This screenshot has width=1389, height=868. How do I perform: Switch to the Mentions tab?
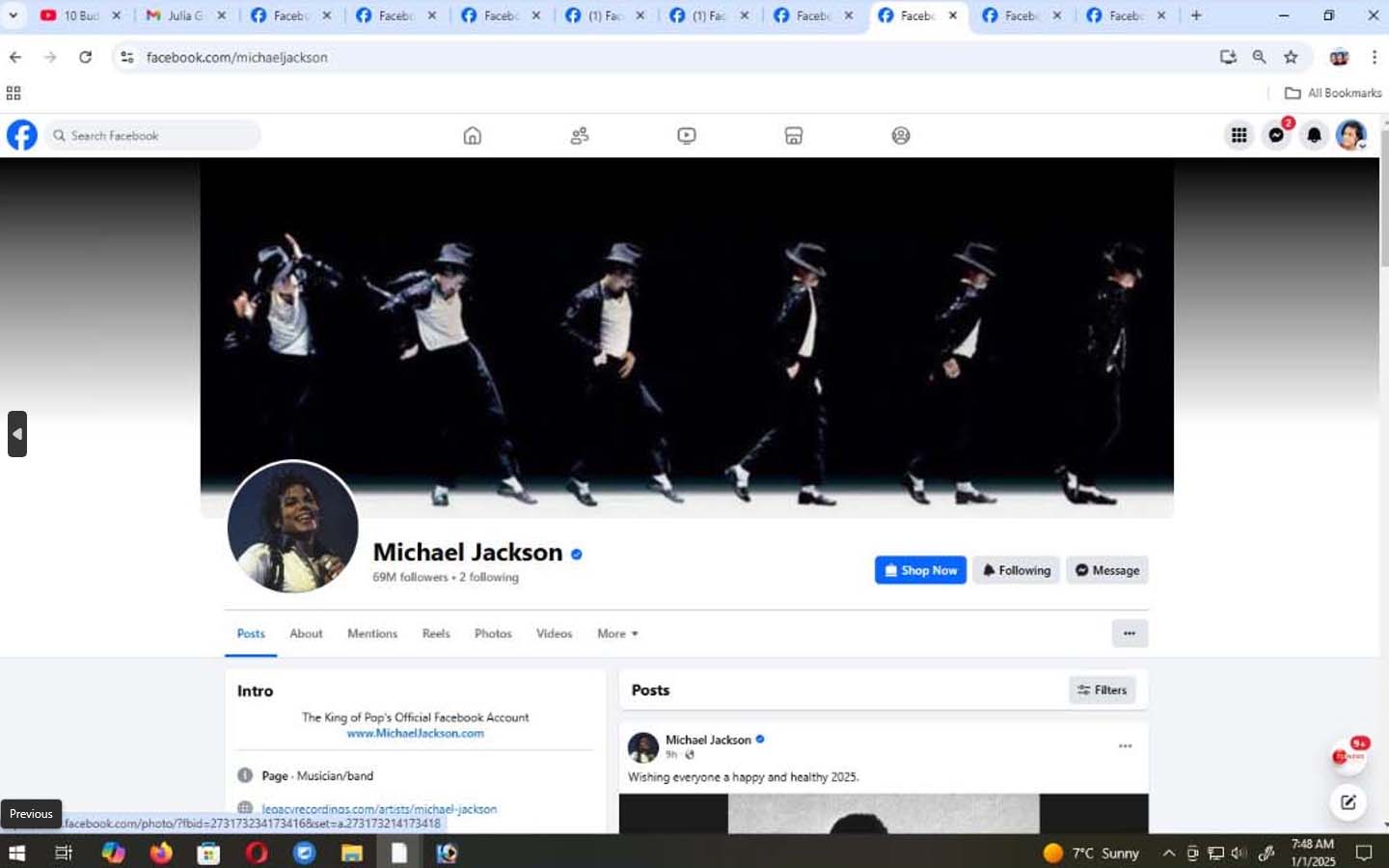372,634
